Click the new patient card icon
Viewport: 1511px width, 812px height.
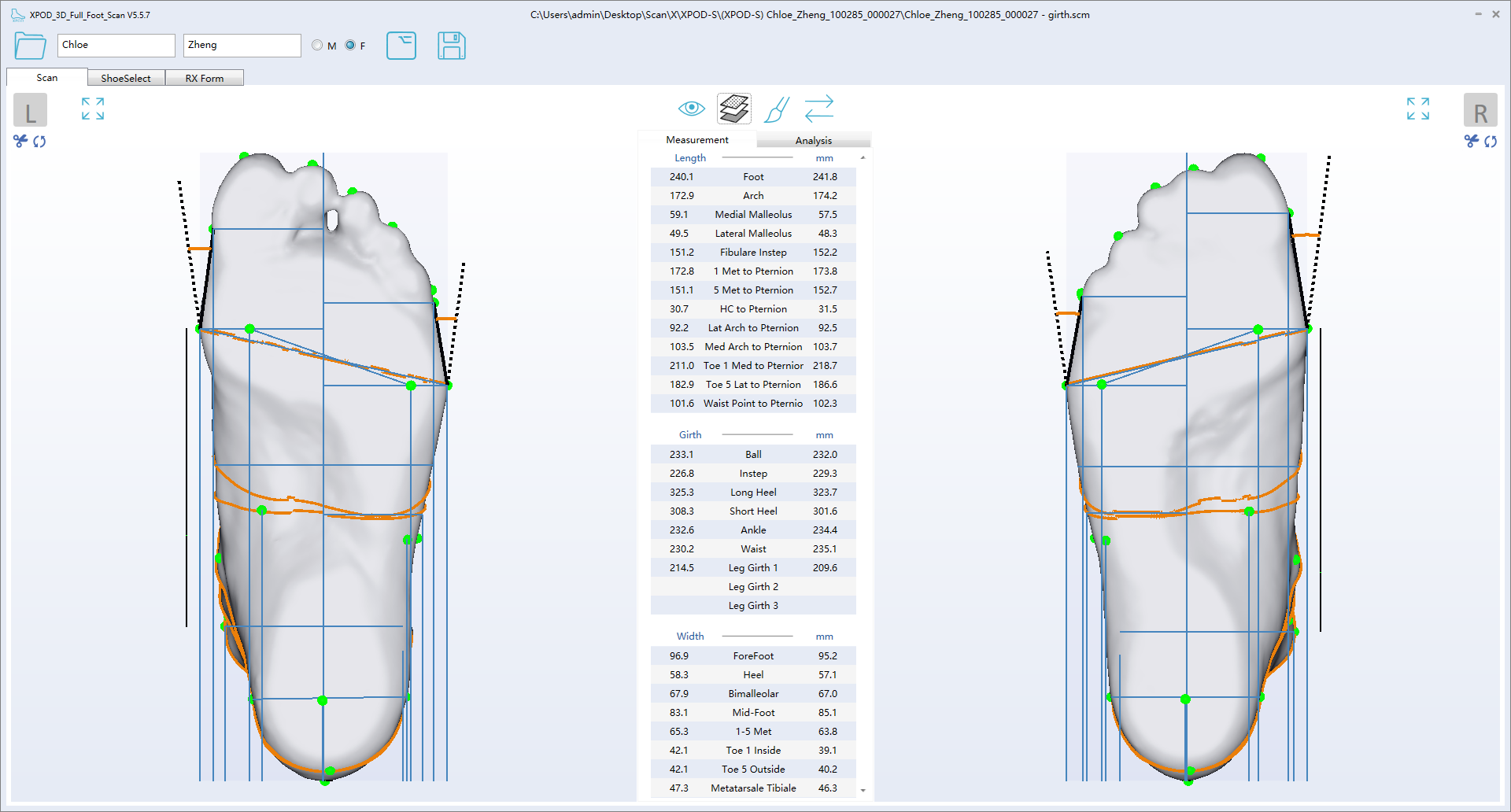(x=401, y=46)
